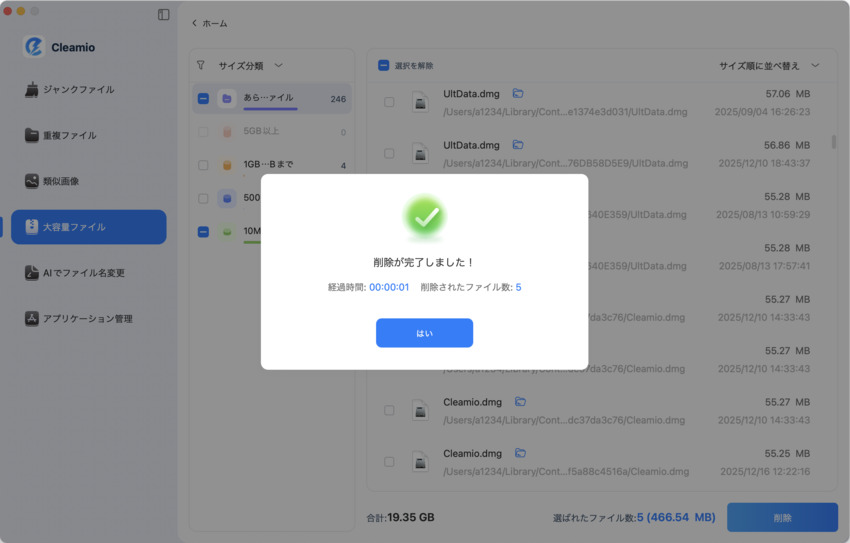Click the 55.28 MB size dated 2025/08/13 10:59:29

coord(787,196)
